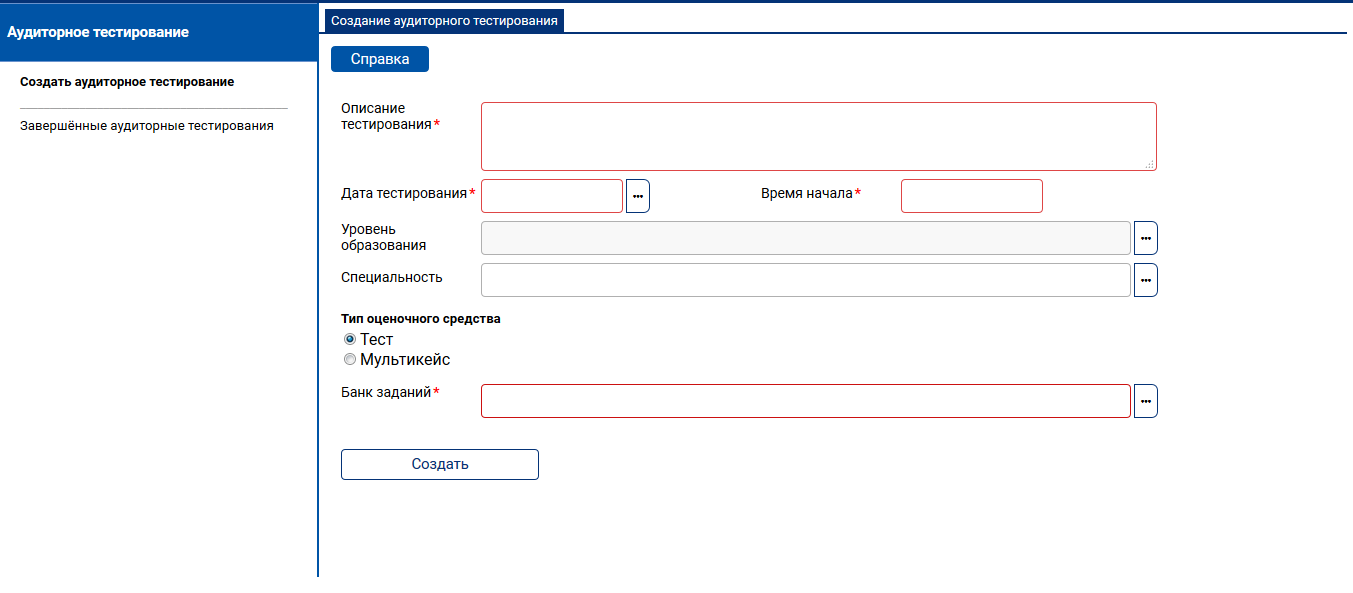
Task: Click the Банк заданий field
Action: (805, 401)
